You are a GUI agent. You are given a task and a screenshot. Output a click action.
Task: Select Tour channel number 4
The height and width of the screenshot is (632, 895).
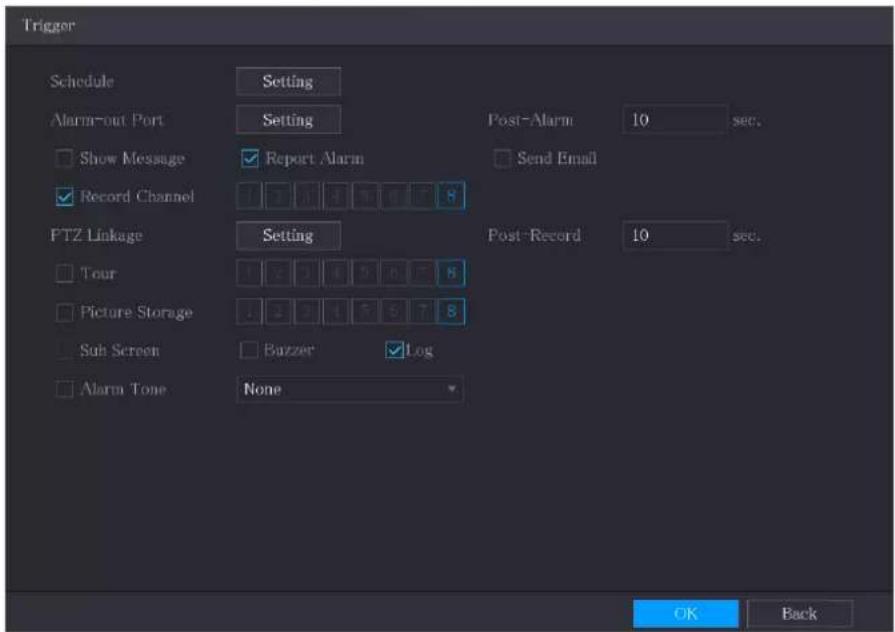(x=336, y=273)
